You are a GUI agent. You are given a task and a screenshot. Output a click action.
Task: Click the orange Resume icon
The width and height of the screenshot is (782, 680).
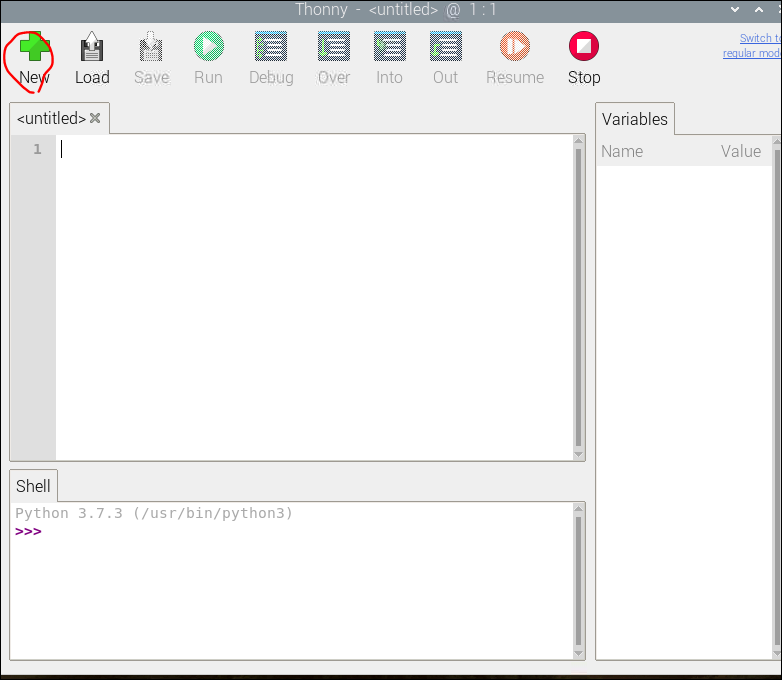coord(515,46)
